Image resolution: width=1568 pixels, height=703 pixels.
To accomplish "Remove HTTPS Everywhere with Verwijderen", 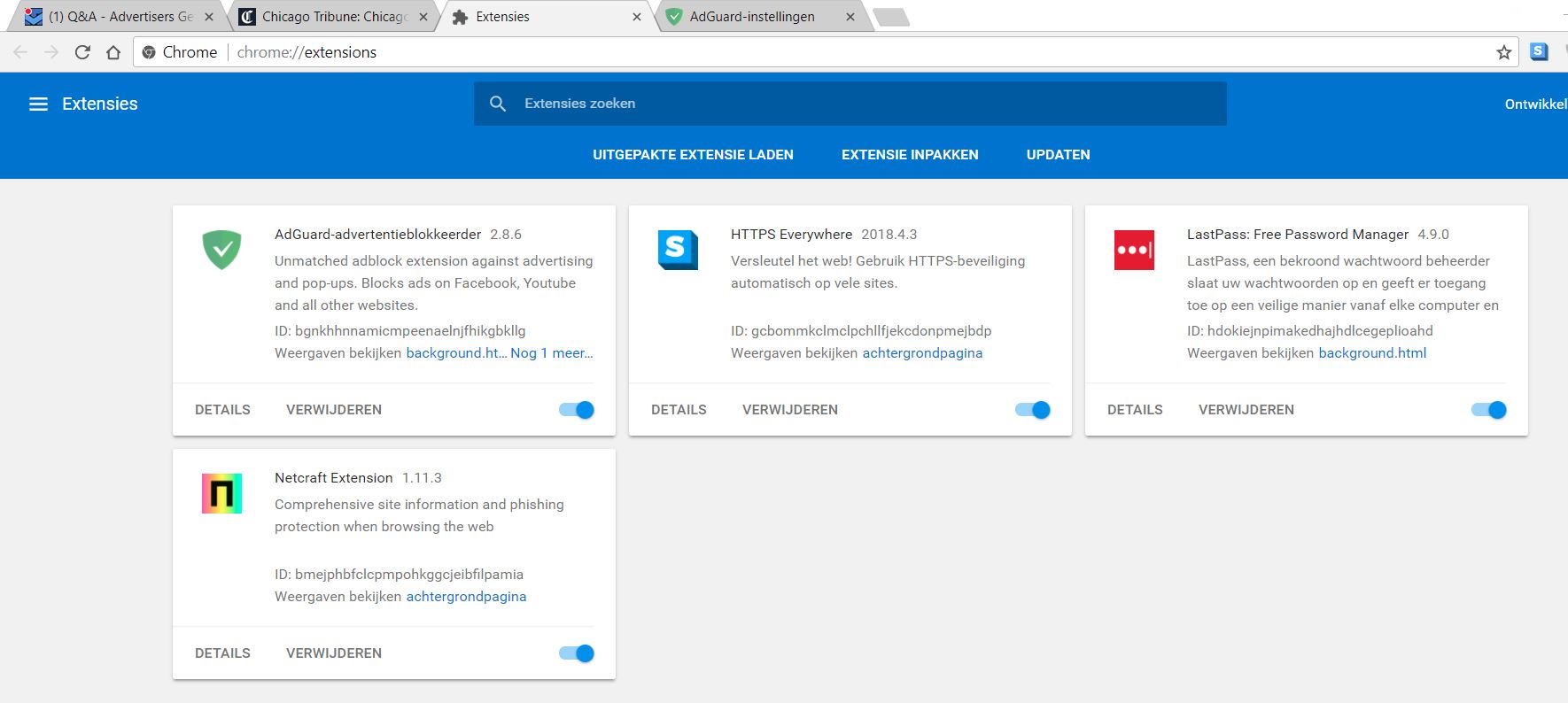I will tap(790, 410).
